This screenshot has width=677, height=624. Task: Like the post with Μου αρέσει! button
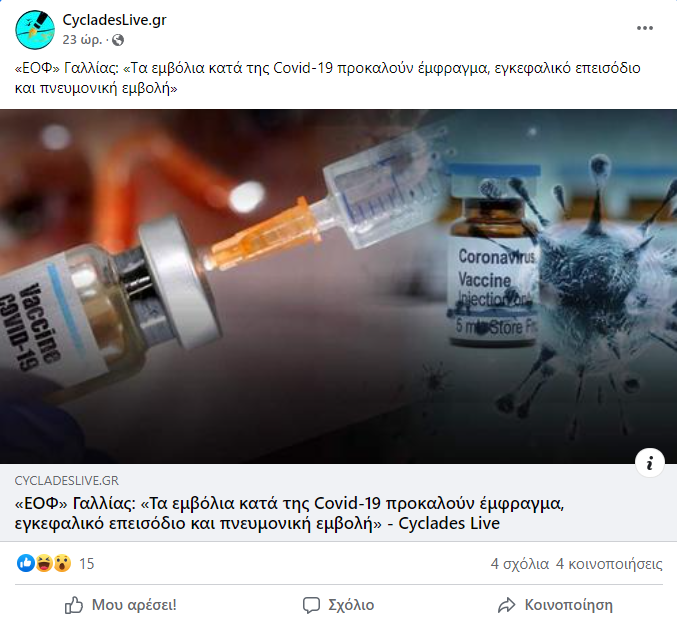tap(121, 605)
